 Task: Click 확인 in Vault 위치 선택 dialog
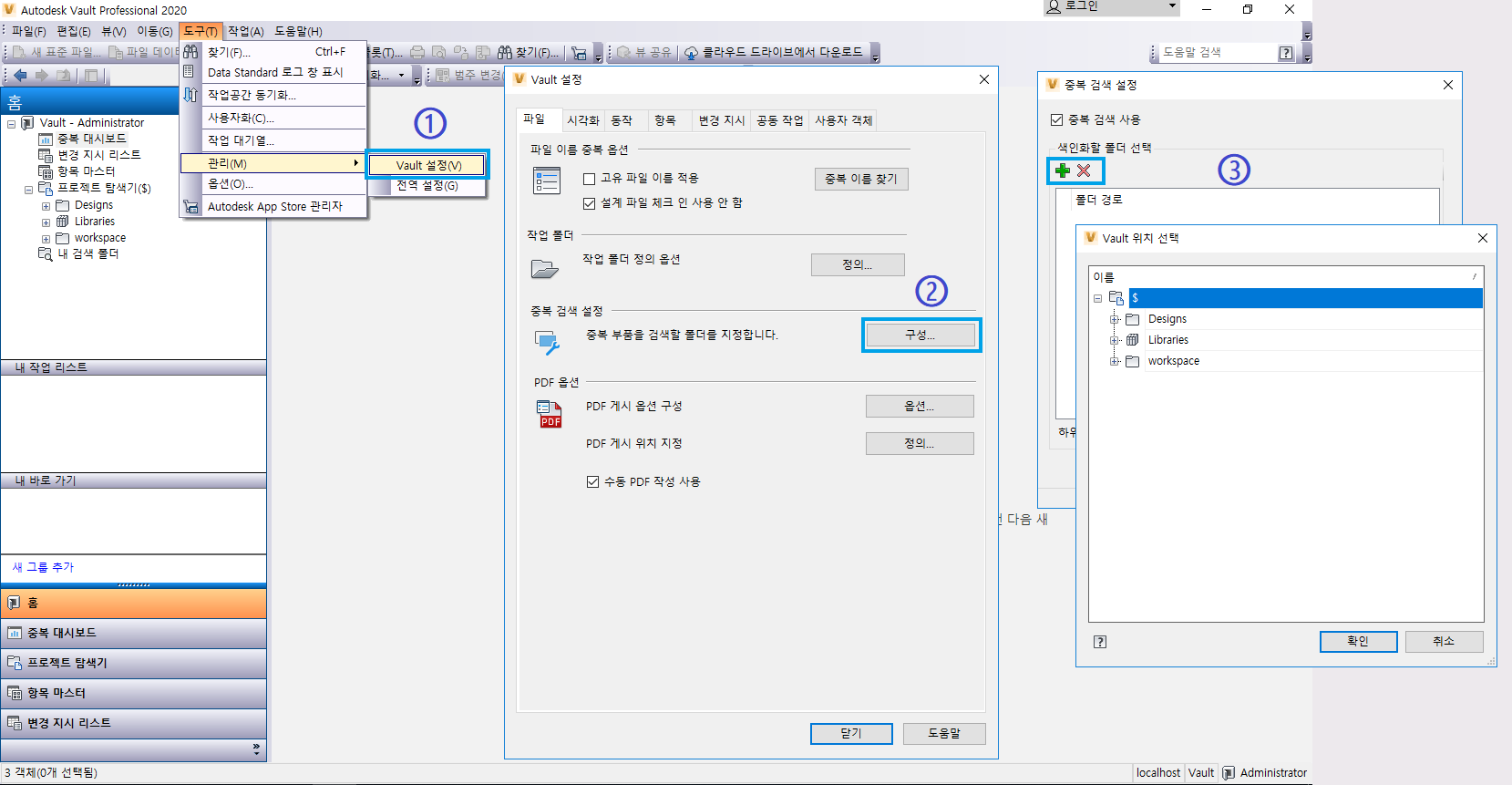coord(1358,642)
